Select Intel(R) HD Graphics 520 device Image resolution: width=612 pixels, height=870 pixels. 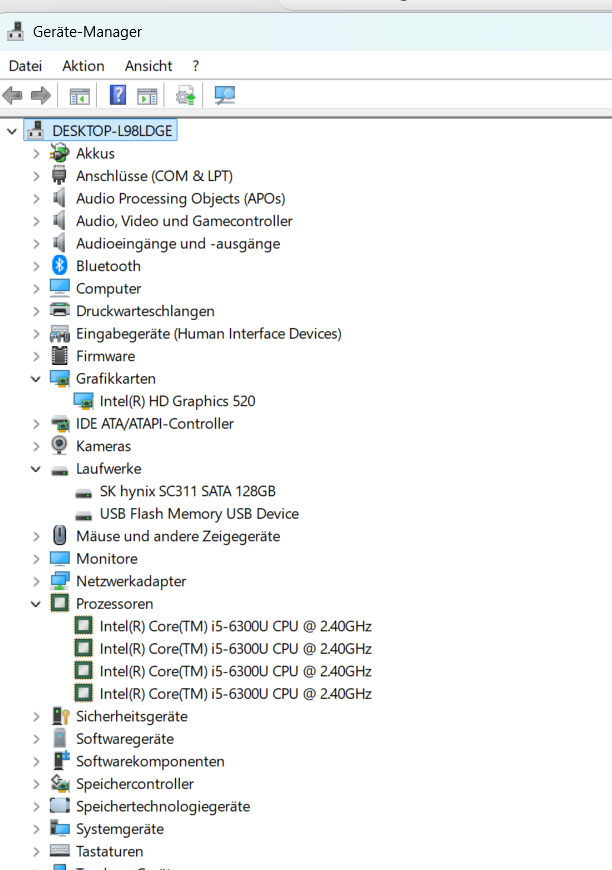point(178,401)
